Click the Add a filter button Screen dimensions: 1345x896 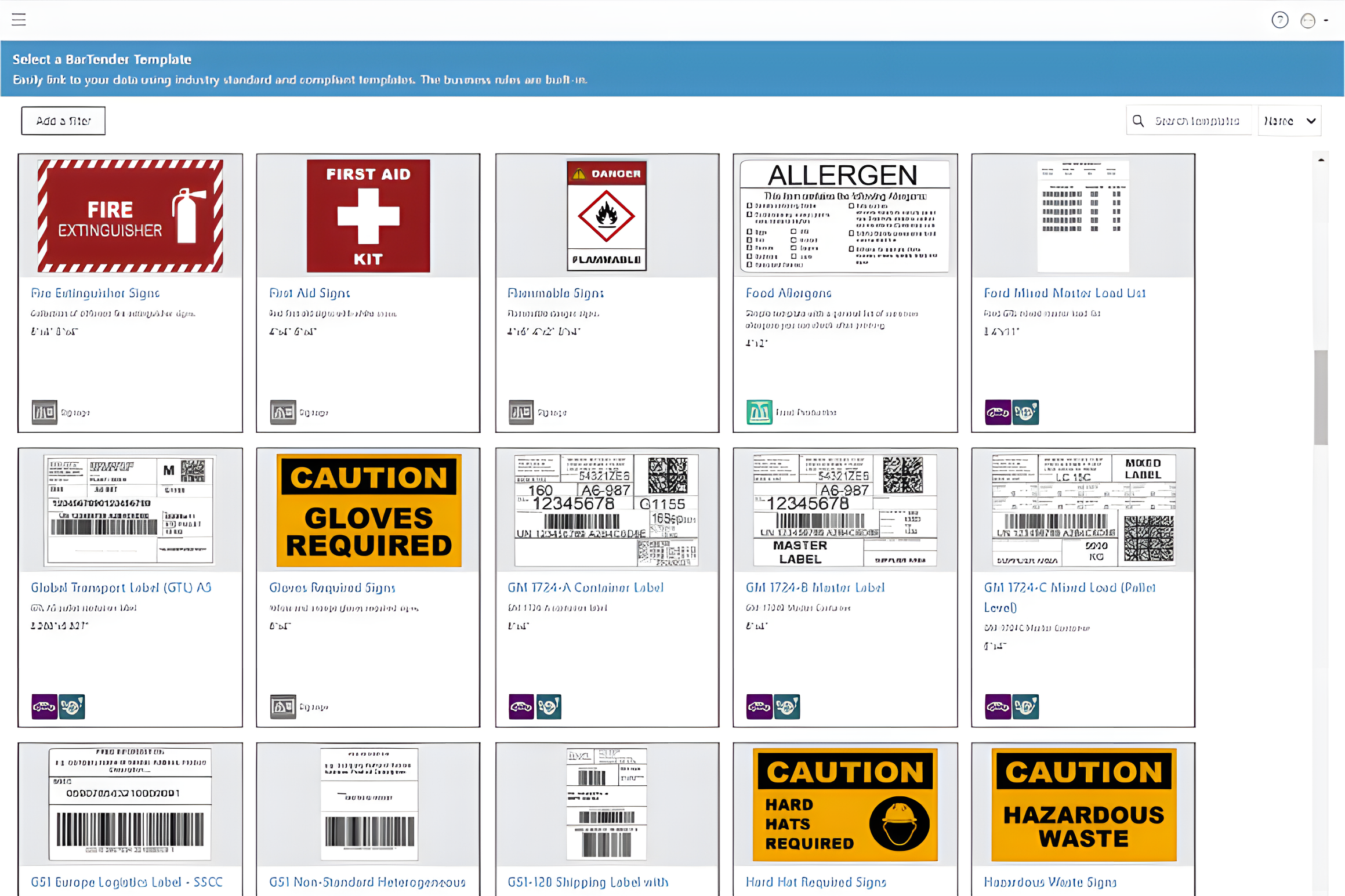point(63,121)
